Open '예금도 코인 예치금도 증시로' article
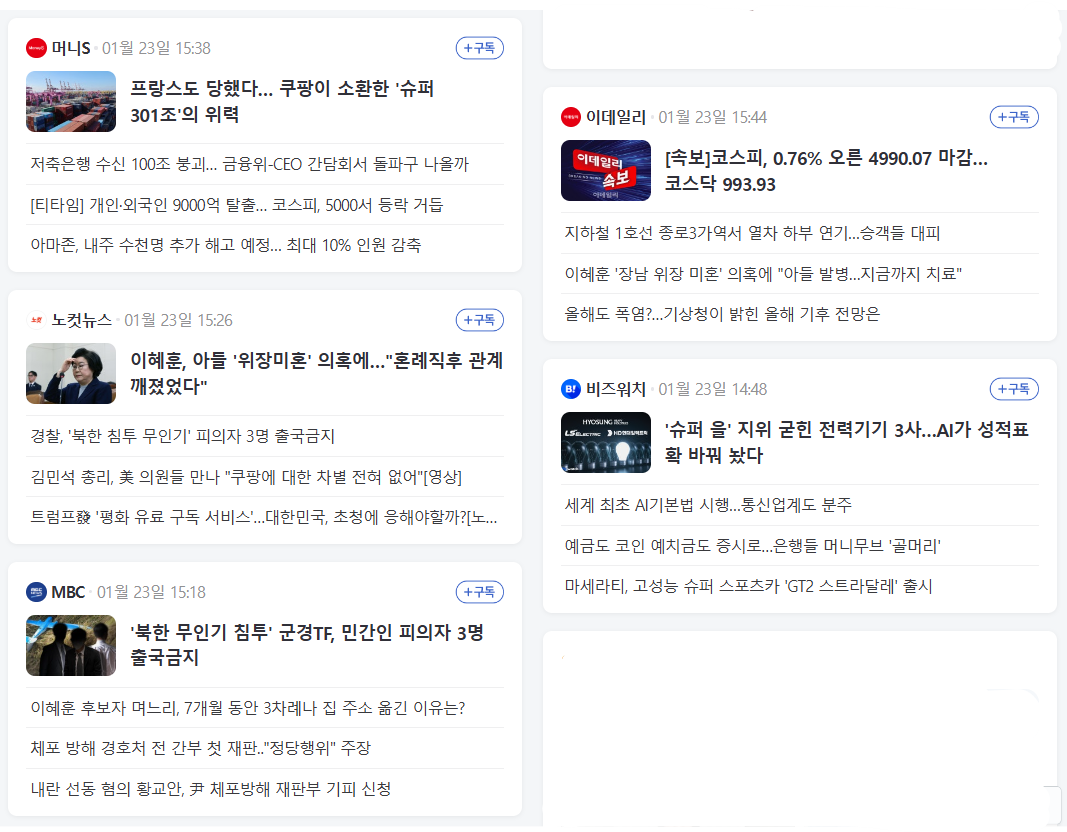 click(x=753, y=546)
